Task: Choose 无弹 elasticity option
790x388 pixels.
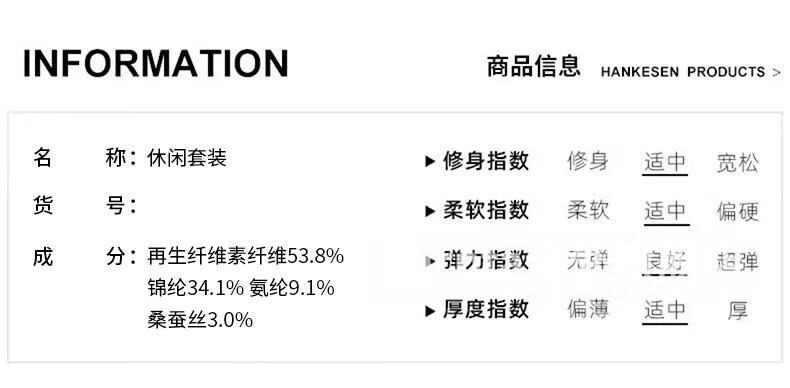Action: [588, 261]
